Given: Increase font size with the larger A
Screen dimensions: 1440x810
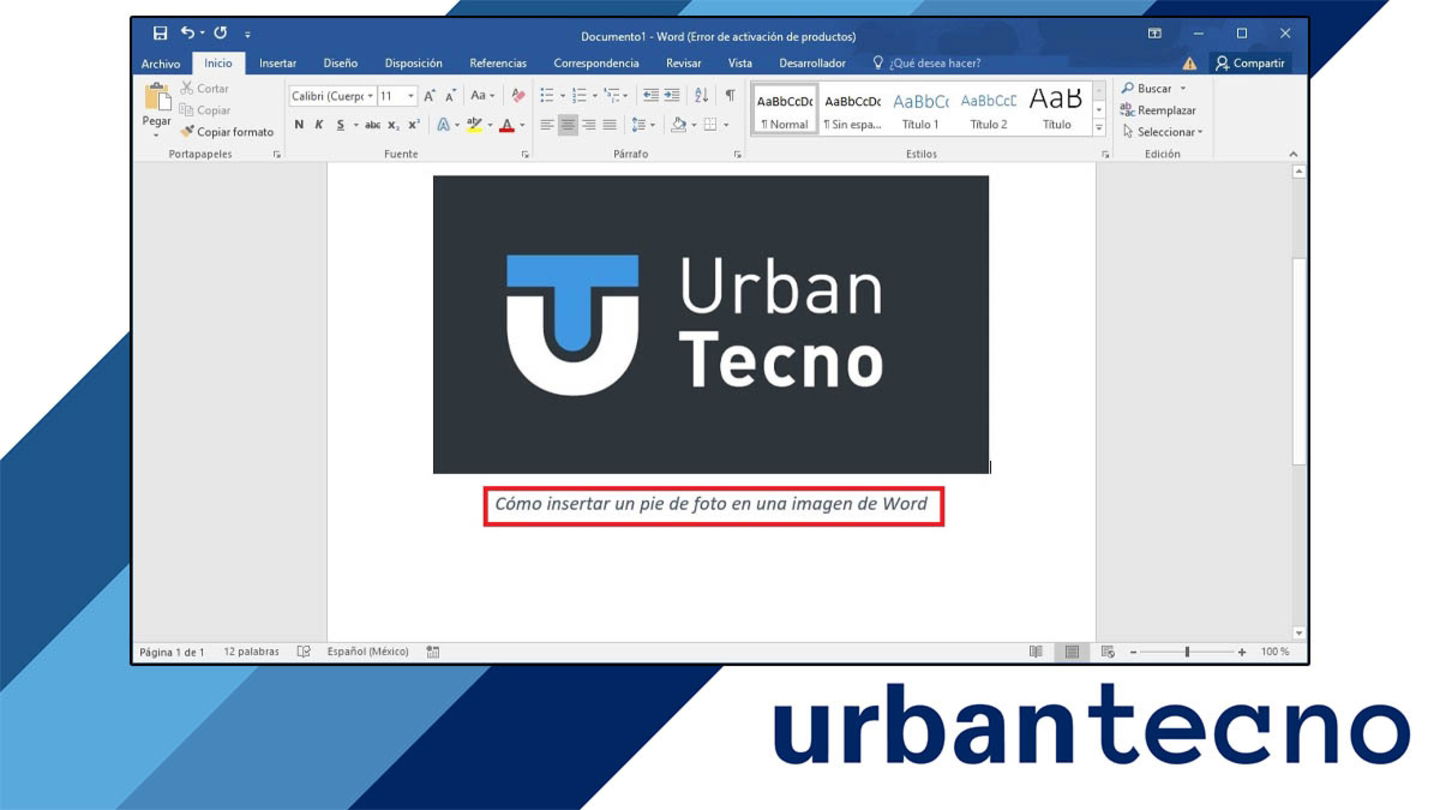Looking at the screenshot, I should pos(429,96).
